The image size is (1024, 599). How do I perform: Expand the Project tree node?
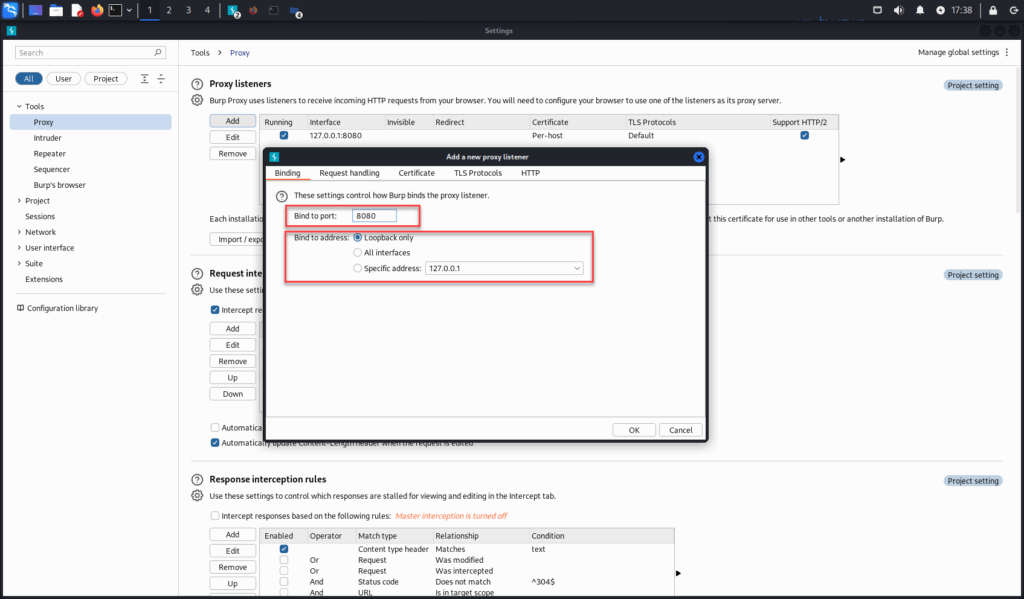point(19,201)
